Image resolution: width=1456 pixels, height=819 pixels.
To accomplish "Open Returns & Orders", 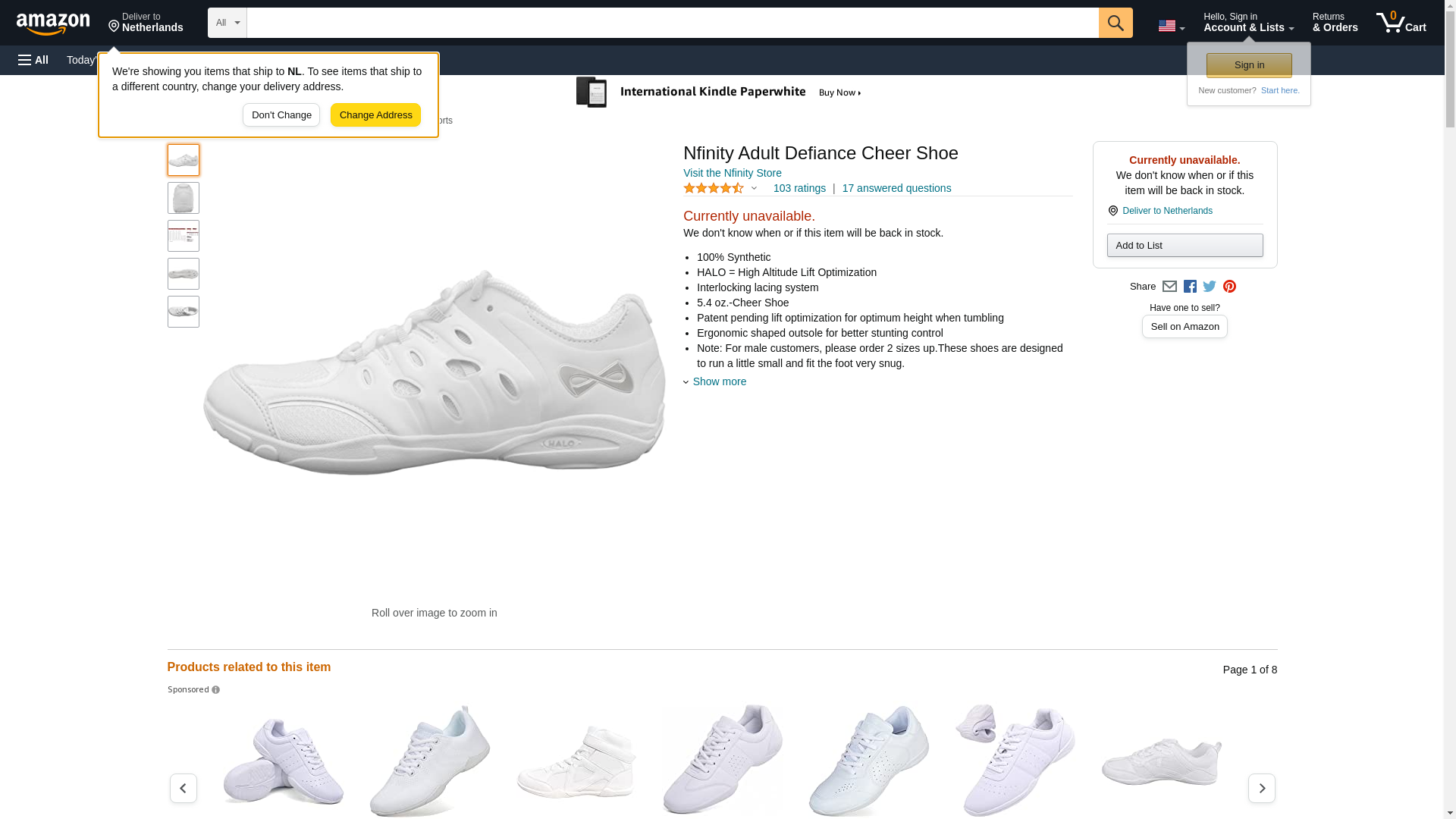I will click(1335, 23).
